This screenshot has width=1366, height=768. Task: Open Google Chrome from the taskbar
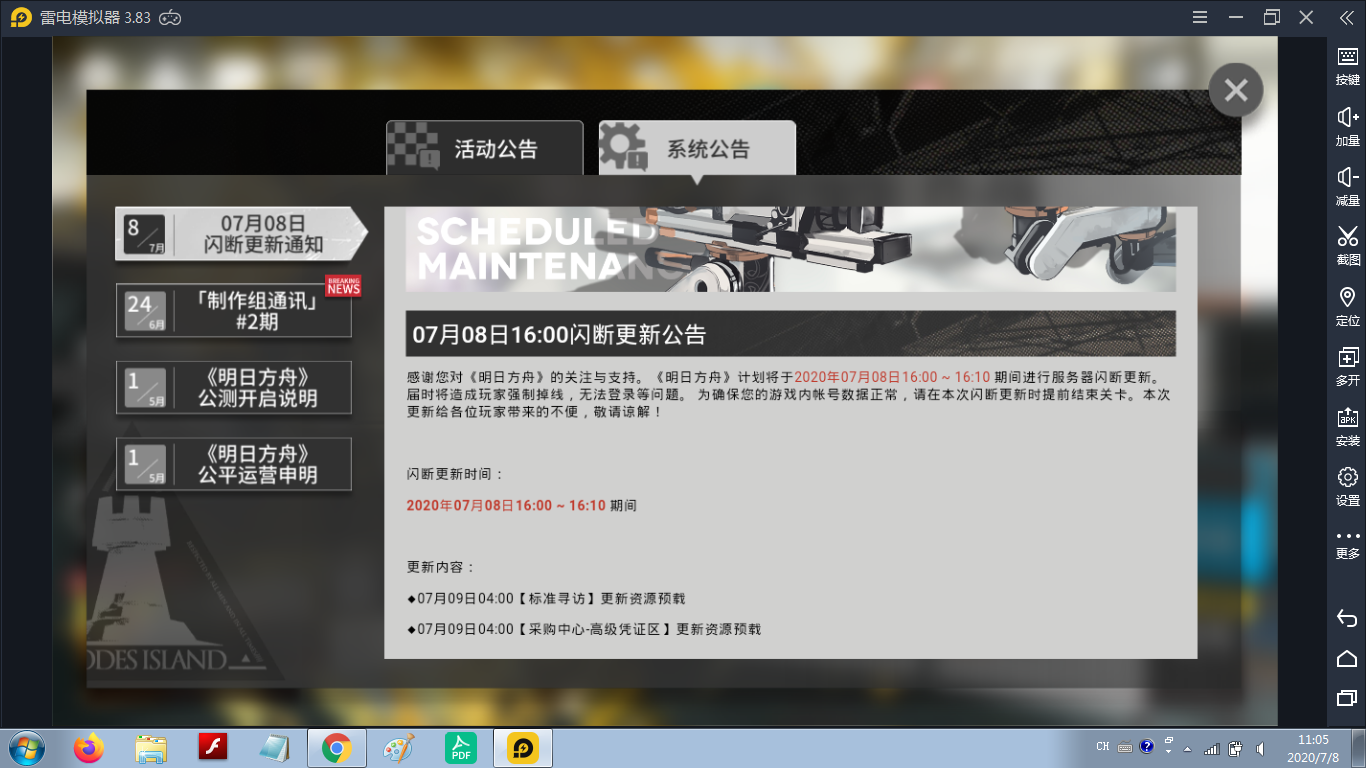[336, 748]
